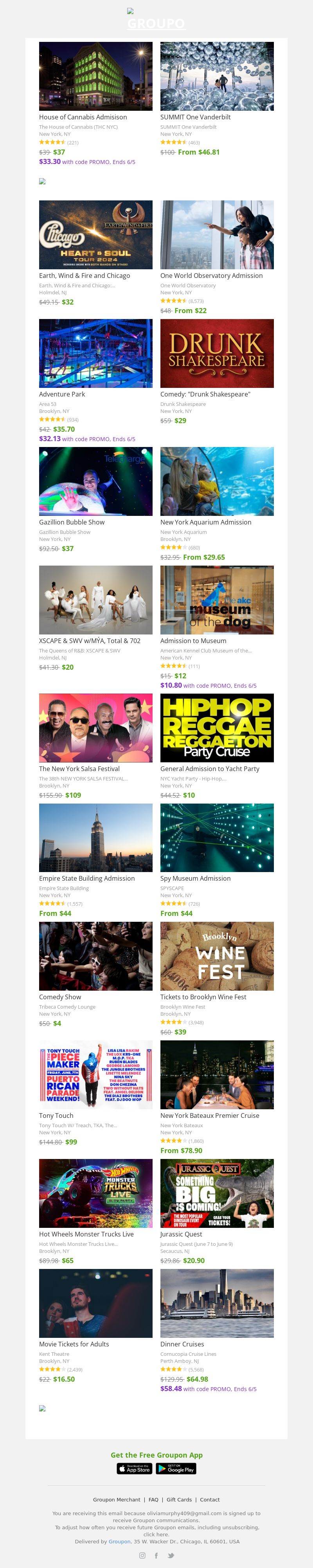Viewport: 313px width, 1568px height.
Task: Open the Facebook icon link
Action: (156, 1555)
